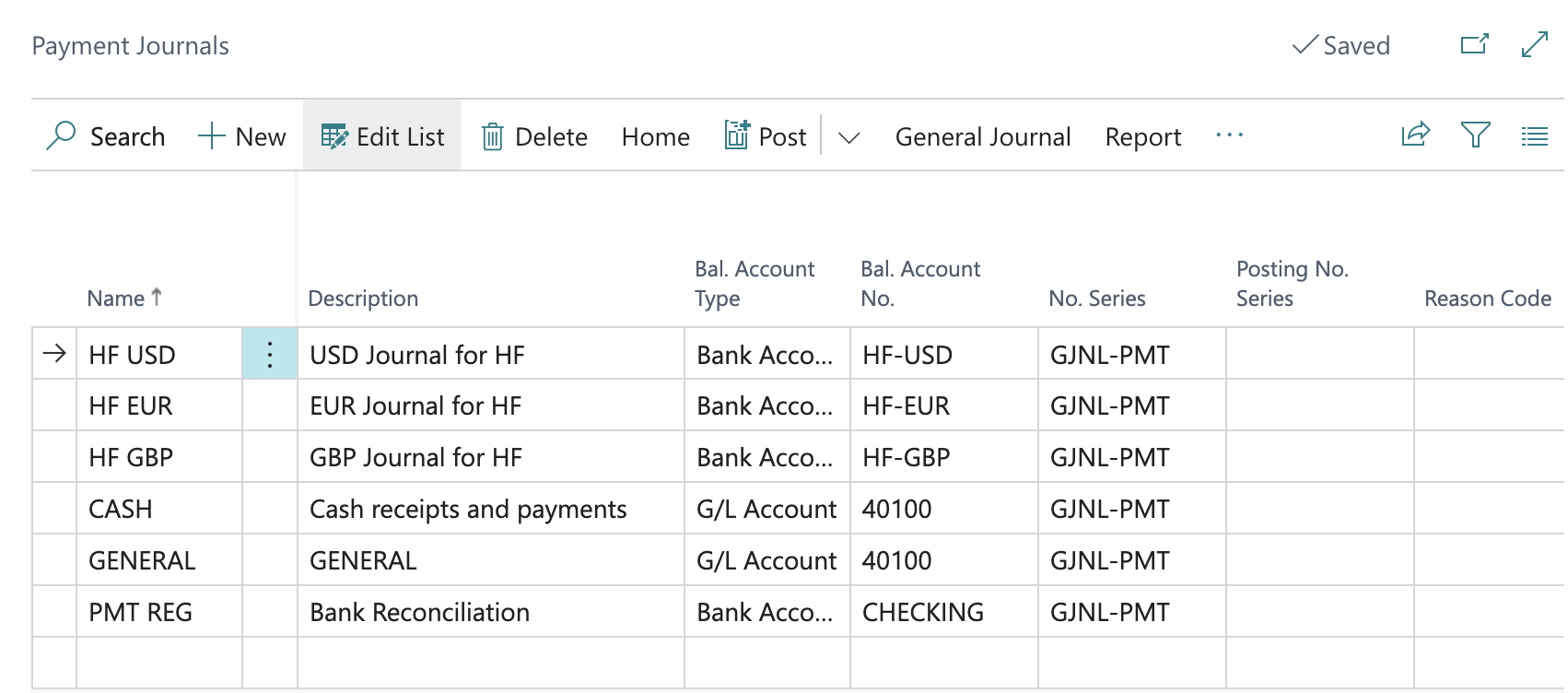The height and width of the screenshot is (693, 1568).
Task: Open row options for HF USD
Action: (269, 354)
